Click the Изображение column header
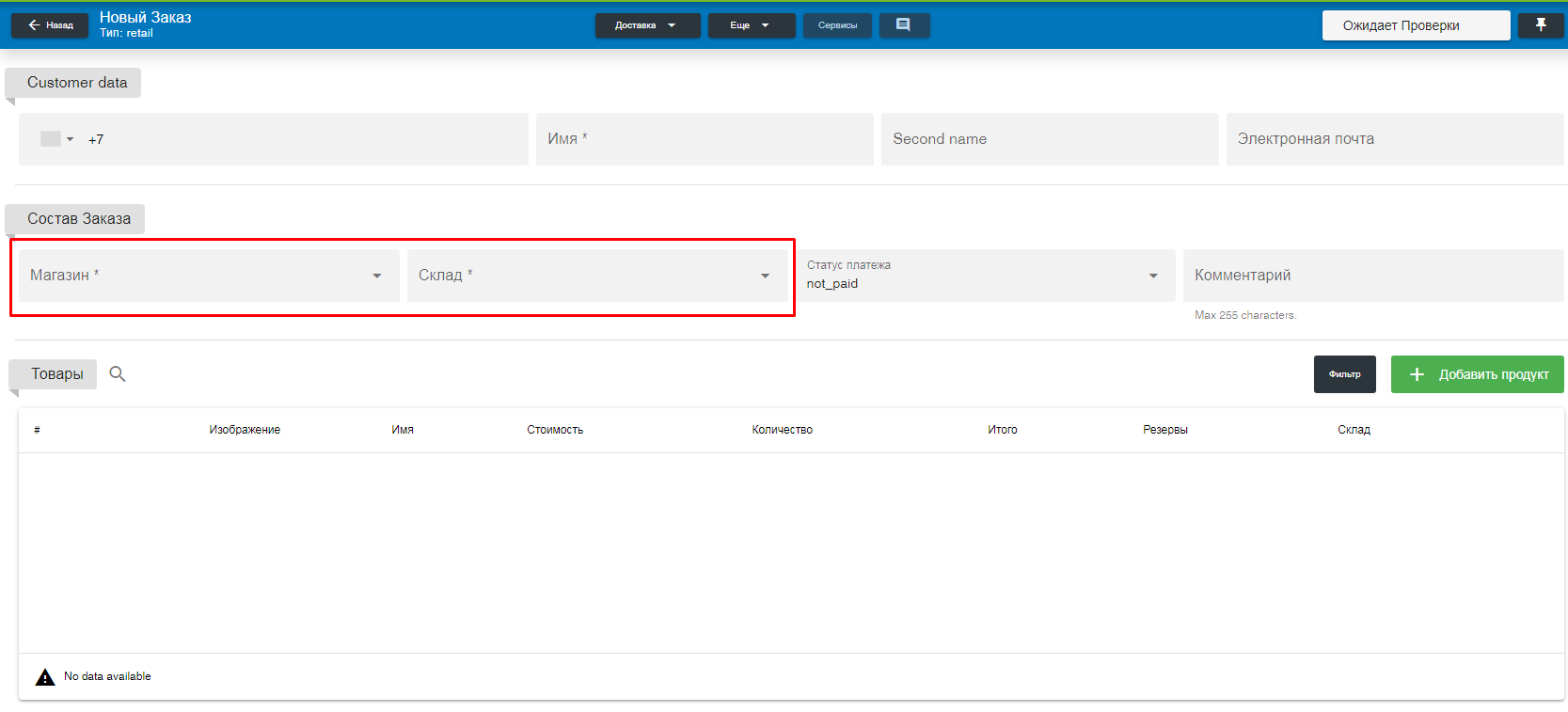 [x=245, y=430]
